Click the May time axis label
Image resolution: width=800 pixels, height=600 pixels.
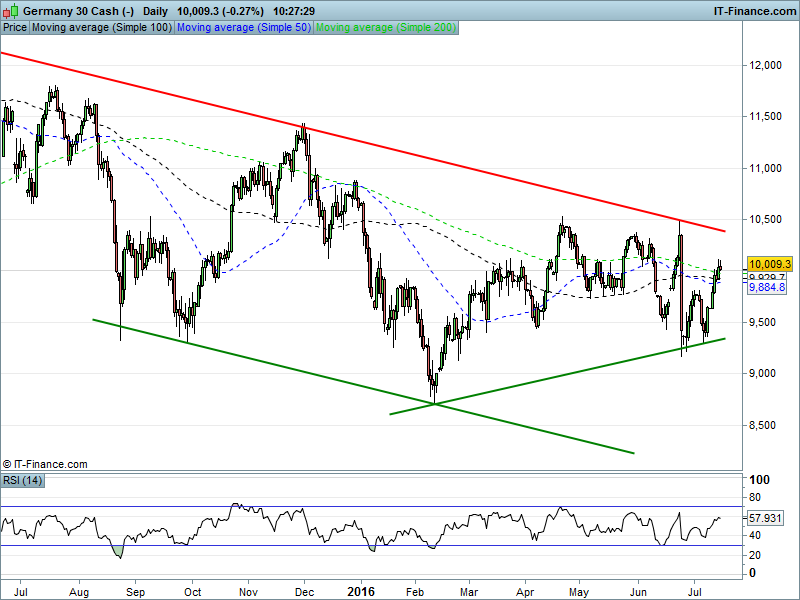click(579, 592)
